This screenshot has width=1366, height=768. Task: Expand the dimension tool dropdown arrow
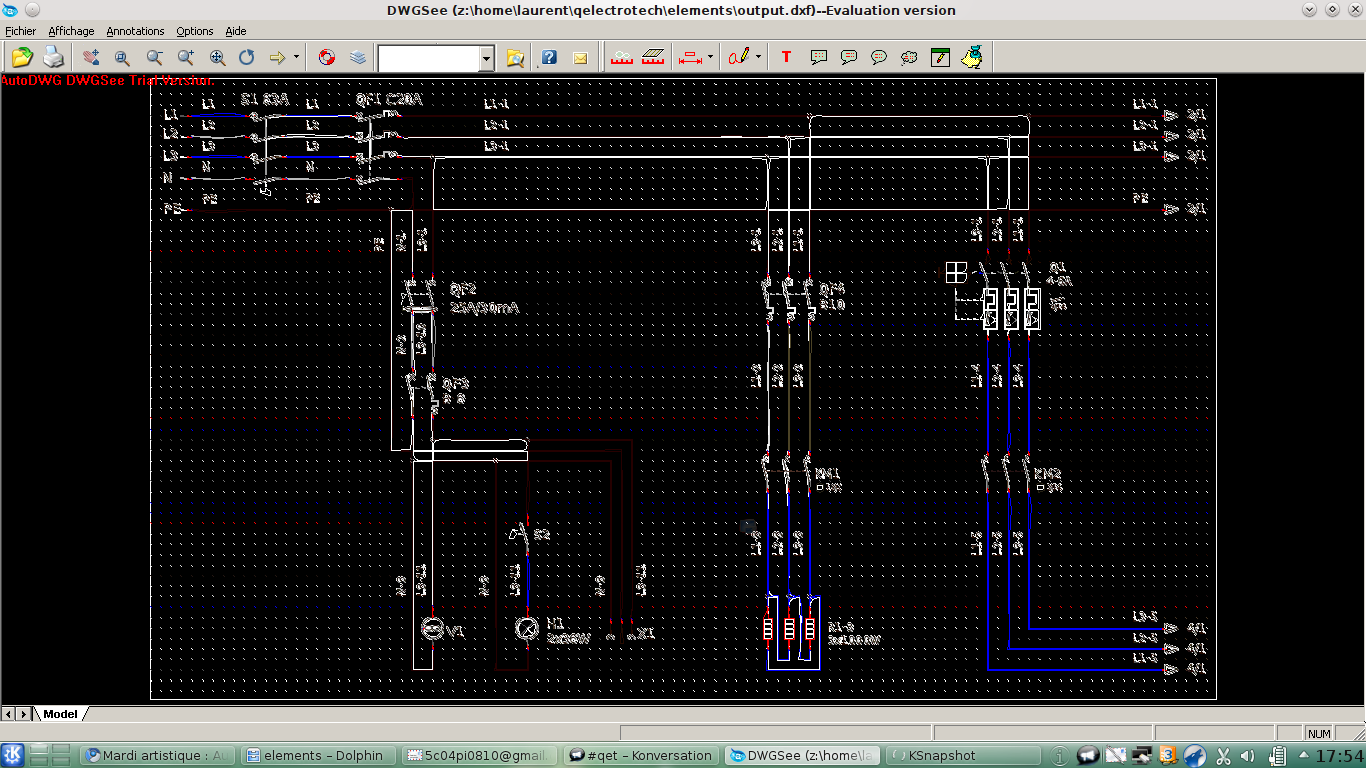tap(710, 57)
